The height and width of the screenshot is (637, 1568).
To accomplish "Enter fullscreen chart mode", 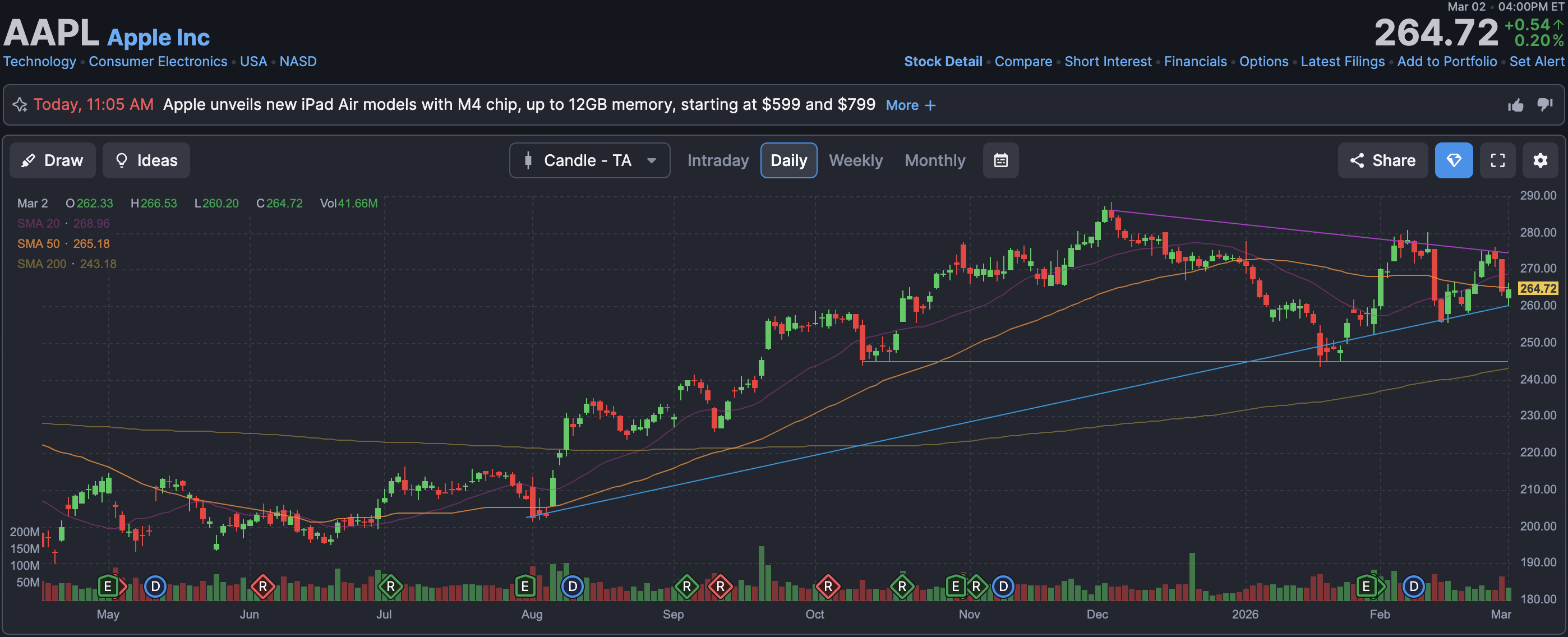I will (x=1497, y=160).
